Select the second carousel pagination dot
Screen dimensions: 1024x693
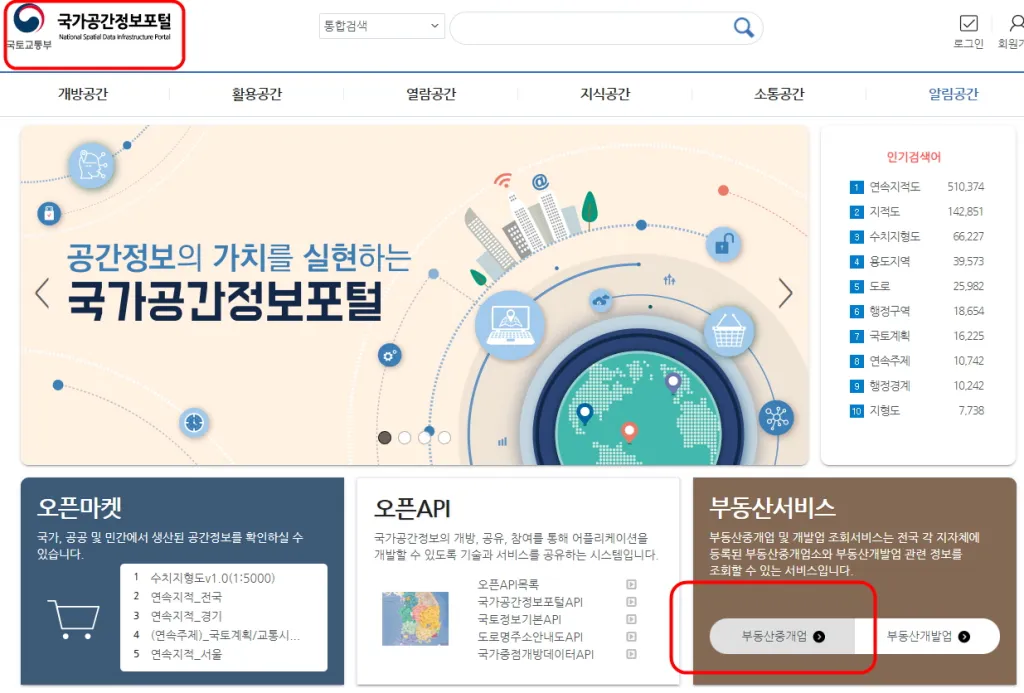coord(404,437)
